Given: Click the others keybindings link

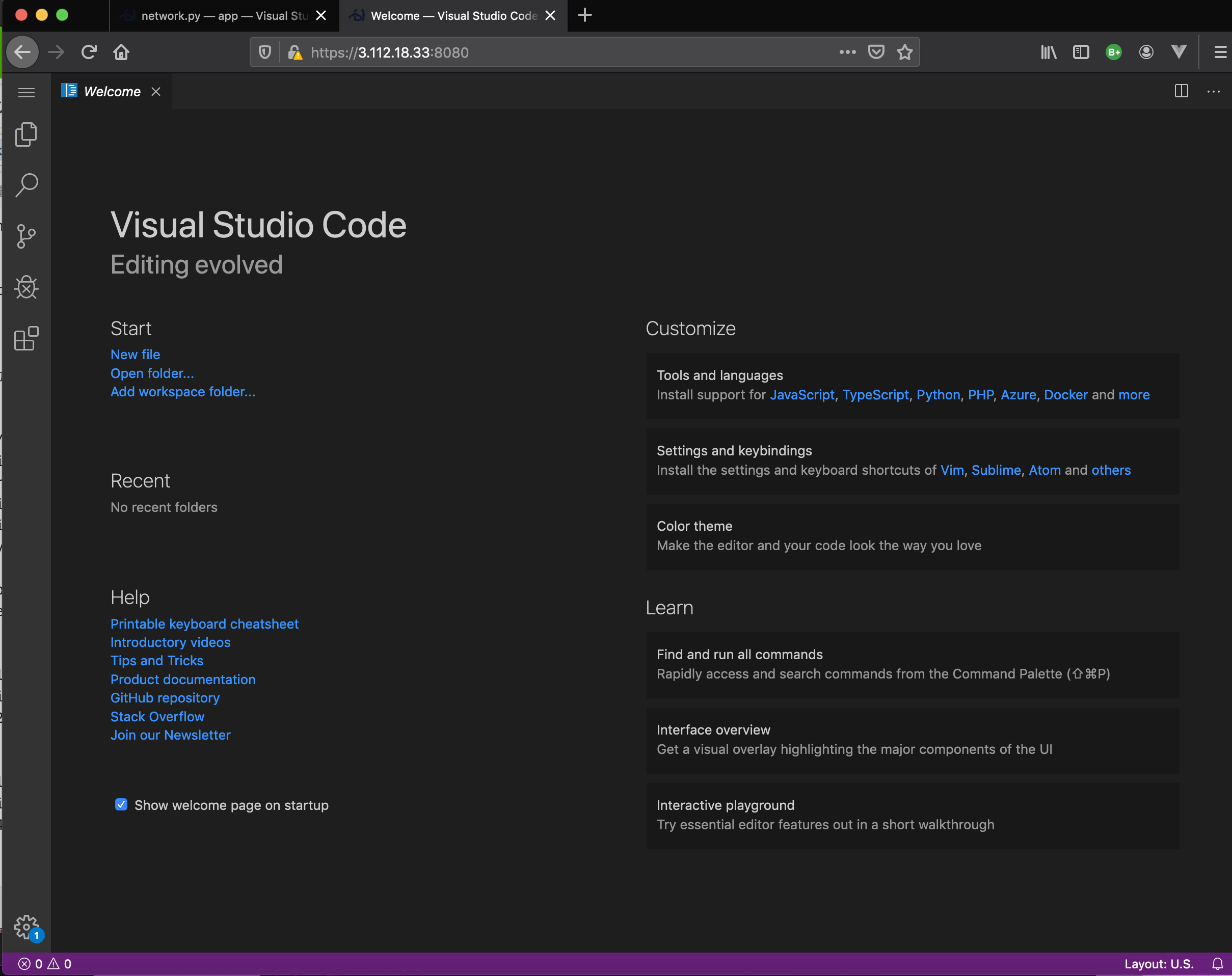Looking at the screenshot, I should pyautogui.click(x=1111, y=470).
